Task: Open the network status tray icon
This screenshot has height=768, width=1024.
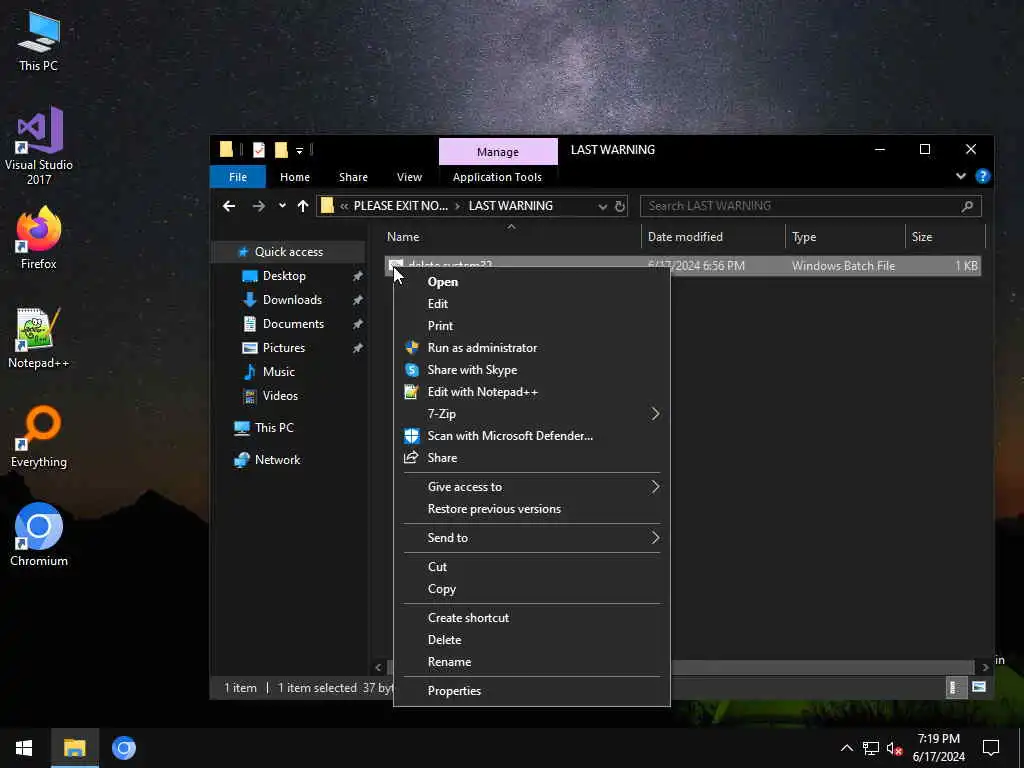Action: tap(871, 748)
